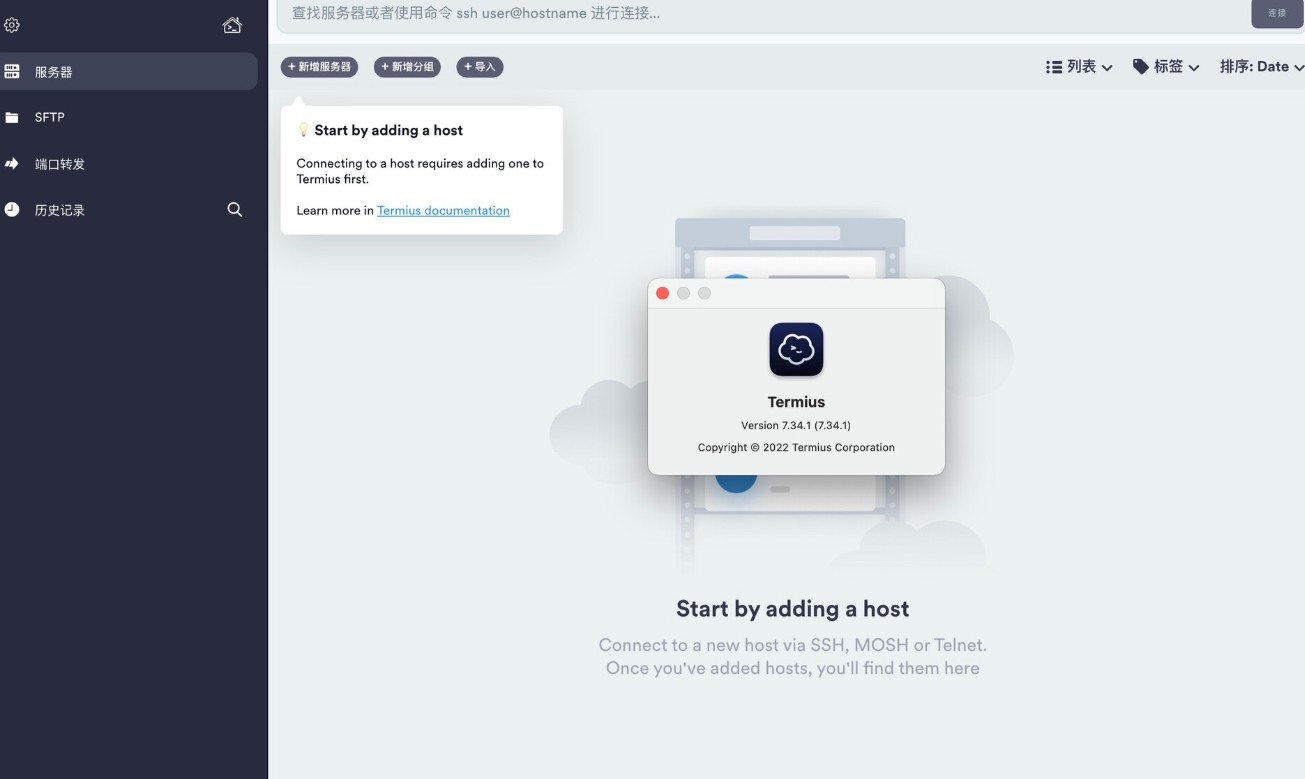Click the 导入 import button
This screenshot has height=779, width=1305.
(x=480, y=67)
